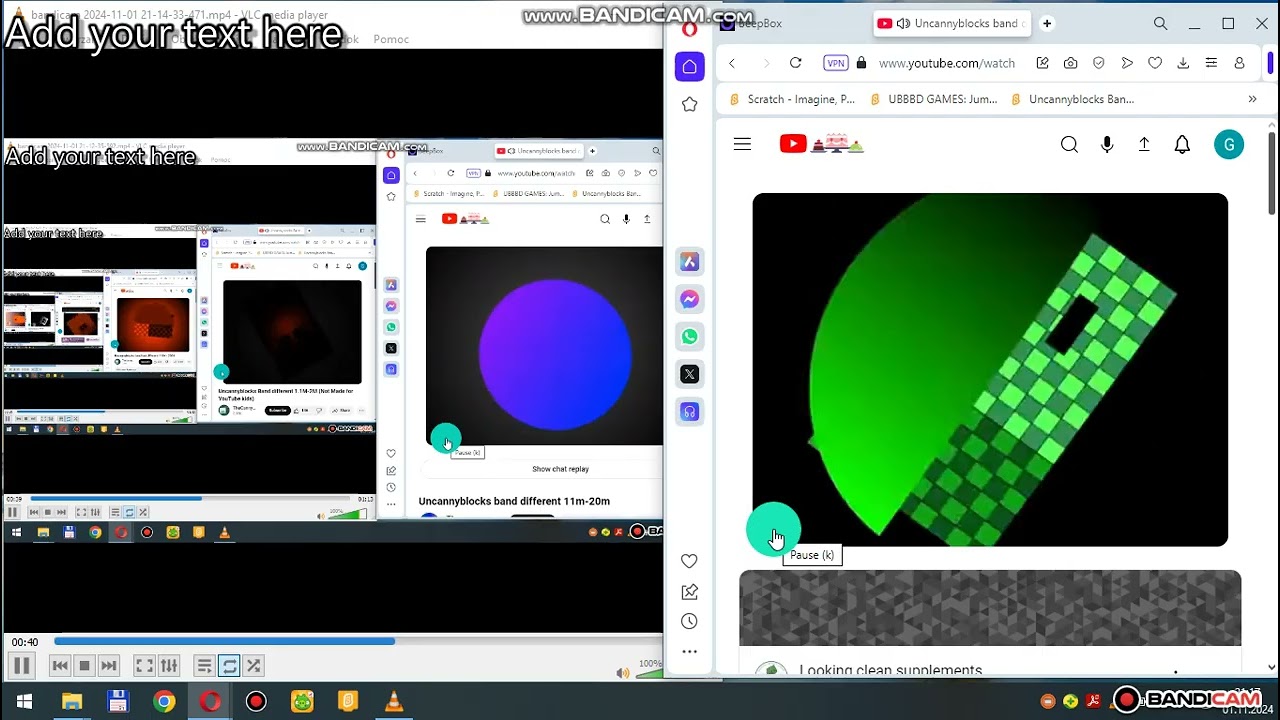The width and height of the screenshot is (1280, 720).
Task: Launch Aria AI from Opera sidebar
Action: (689, 262)
